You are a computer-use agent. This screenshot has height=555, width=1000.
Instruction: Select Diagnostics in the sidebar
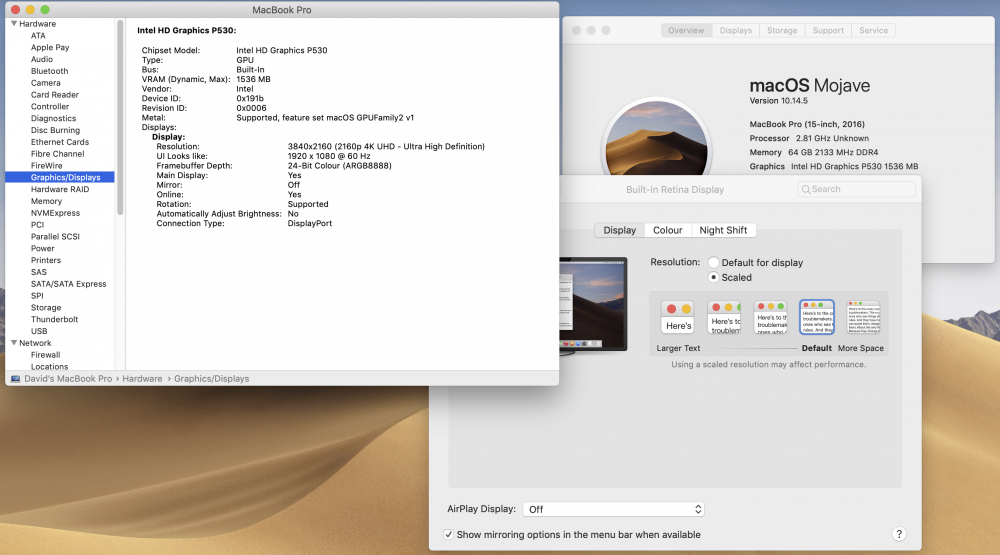[x=53, y=118]
